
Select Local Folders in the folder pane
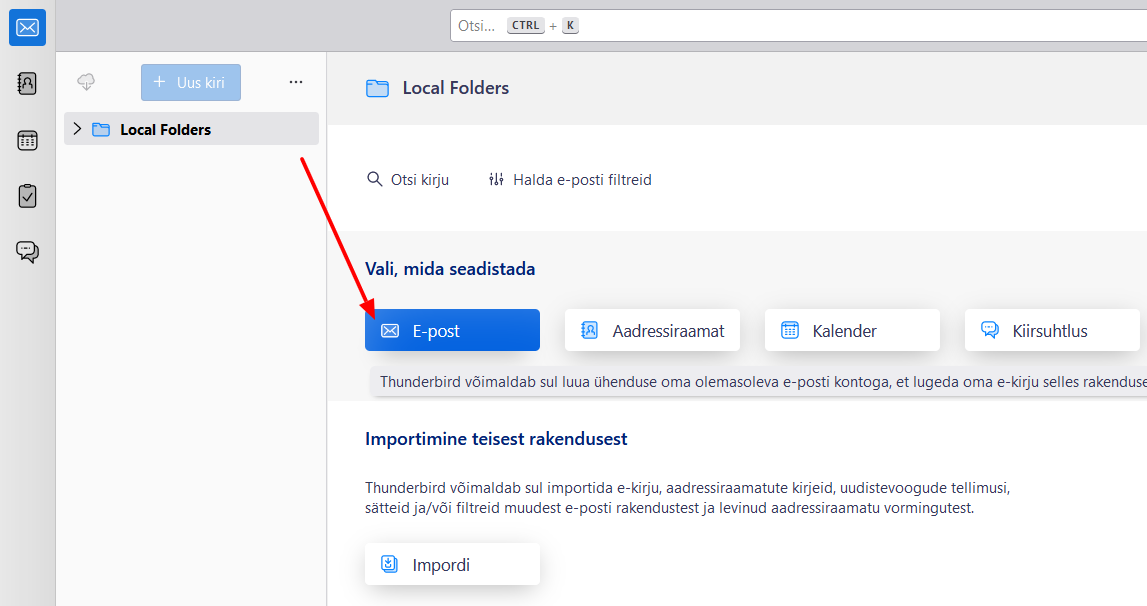165,129
